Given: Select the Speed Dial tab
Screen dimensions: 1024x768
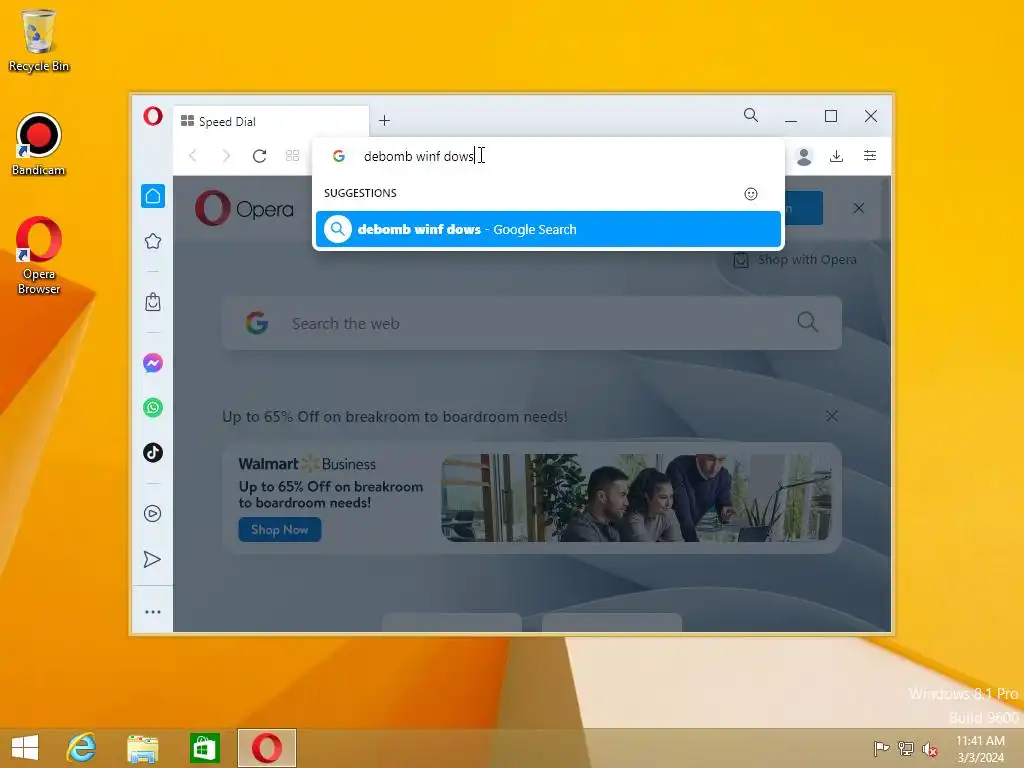Looking at the screenshot, I should click(x=271, y=121).
